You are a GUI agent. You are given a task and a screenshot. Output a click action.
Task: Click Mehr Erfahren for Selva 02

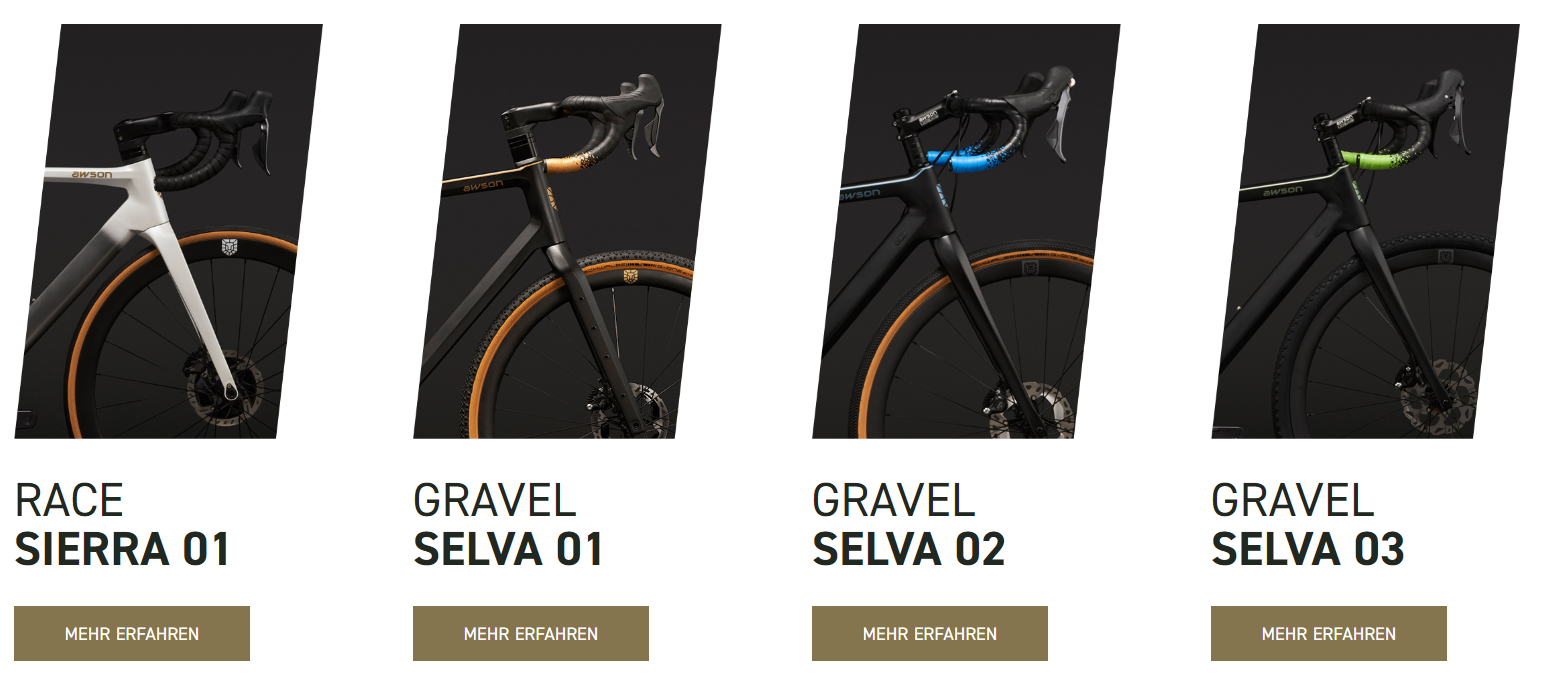[930, 634]
